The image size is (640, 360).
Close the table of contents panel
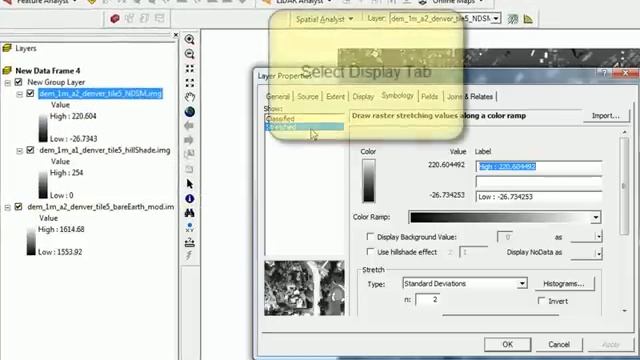pyautogui.click(x=176, y=35)
